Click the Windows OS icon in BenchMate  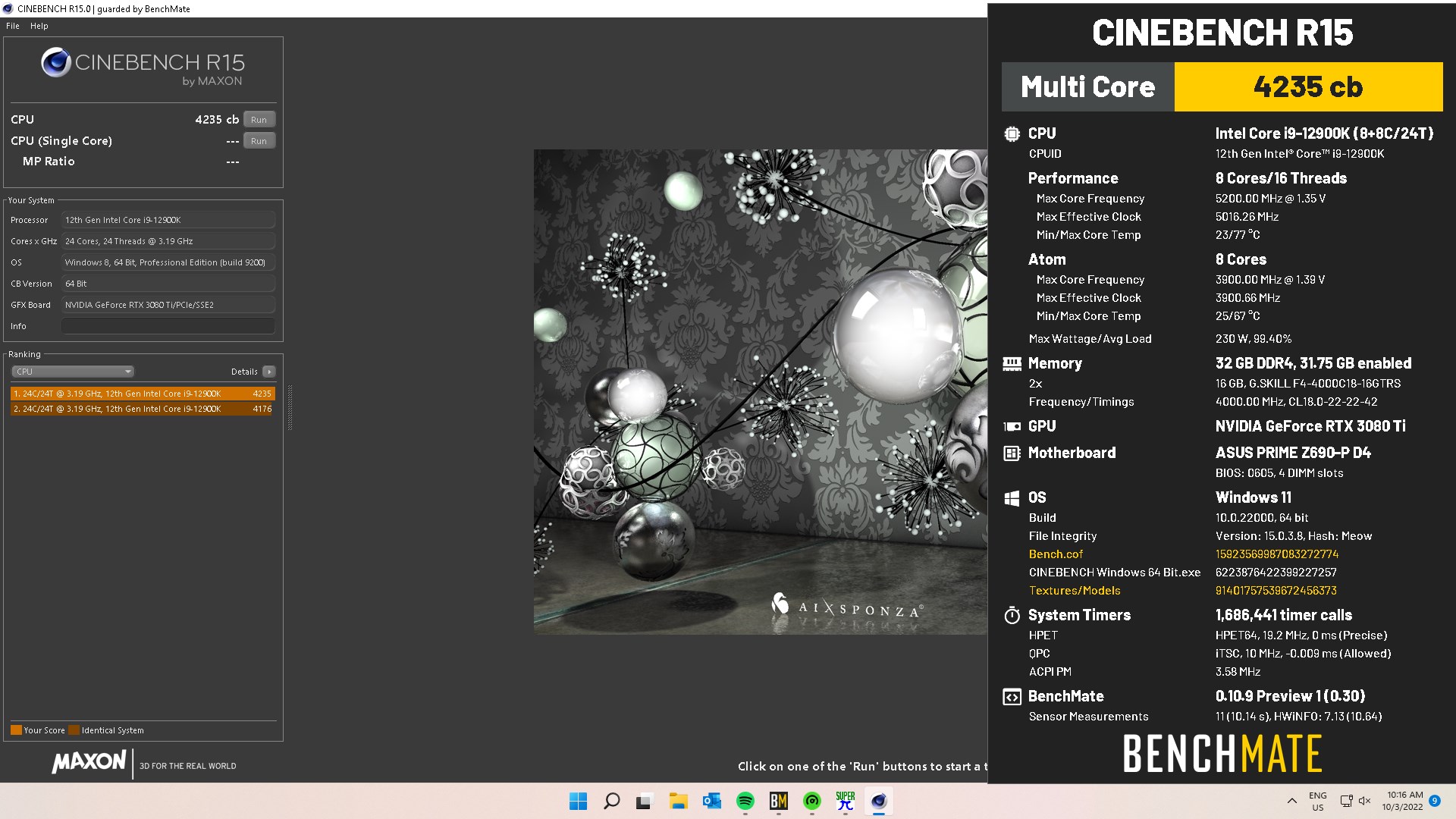(1012, 498)
